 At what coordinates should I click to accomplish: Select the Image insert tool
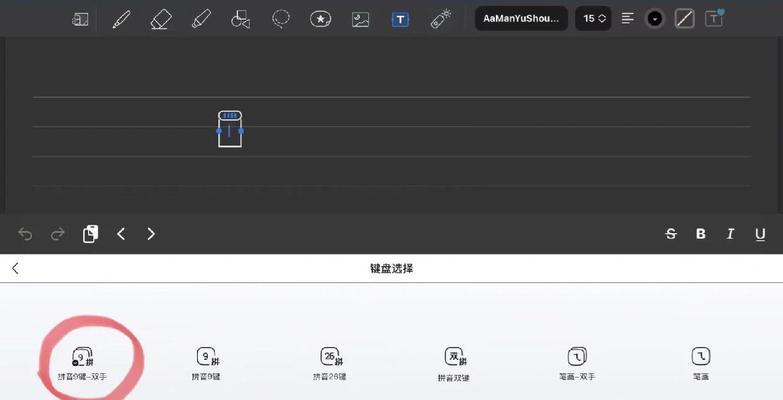[x=361, y=19]
